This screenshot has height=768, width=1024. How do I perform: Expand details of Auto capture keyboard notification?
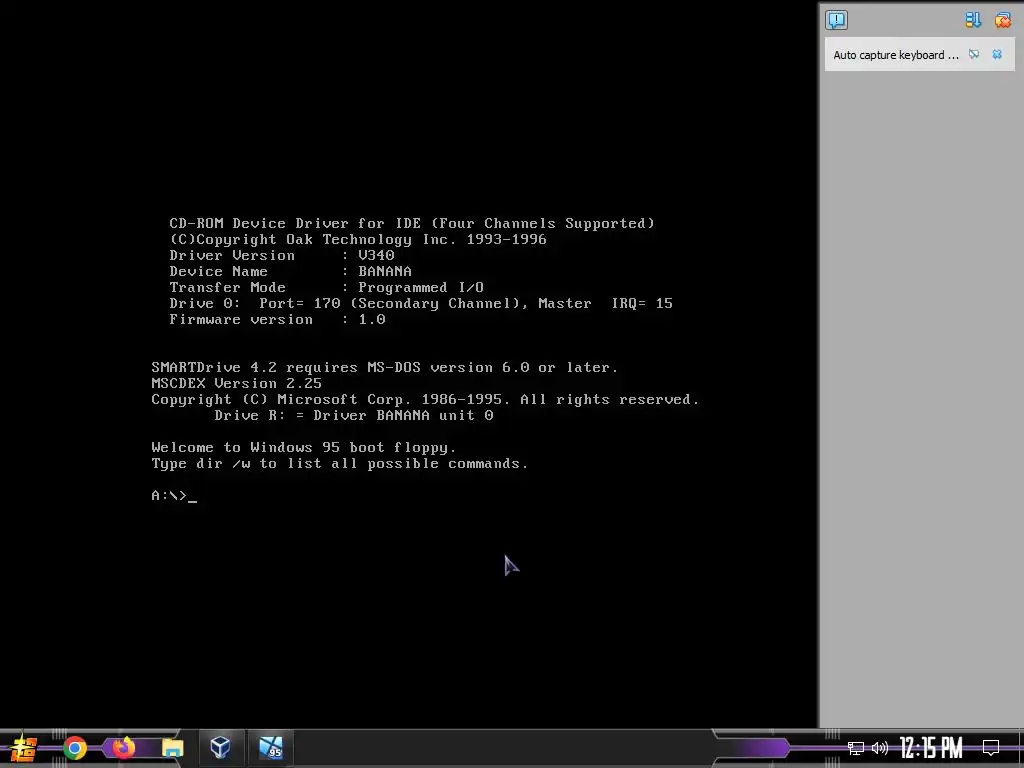pyautogui.click(x=974, y=55)
